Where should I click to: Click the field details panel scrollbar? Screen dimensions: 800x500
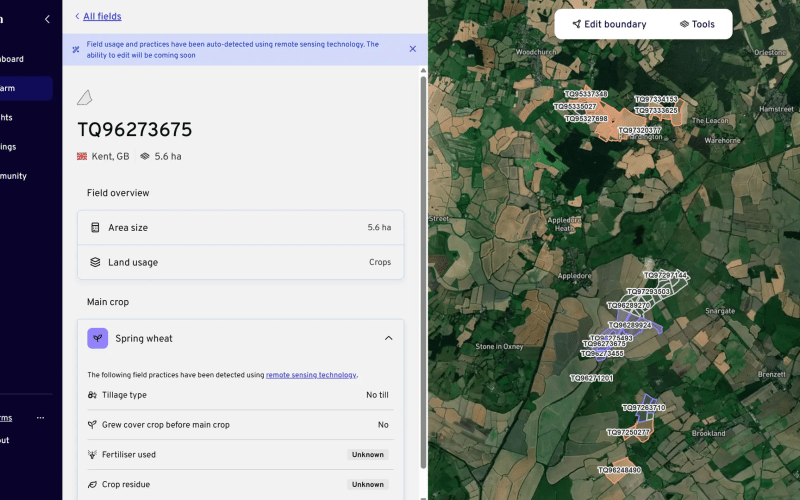pos(423,272)
